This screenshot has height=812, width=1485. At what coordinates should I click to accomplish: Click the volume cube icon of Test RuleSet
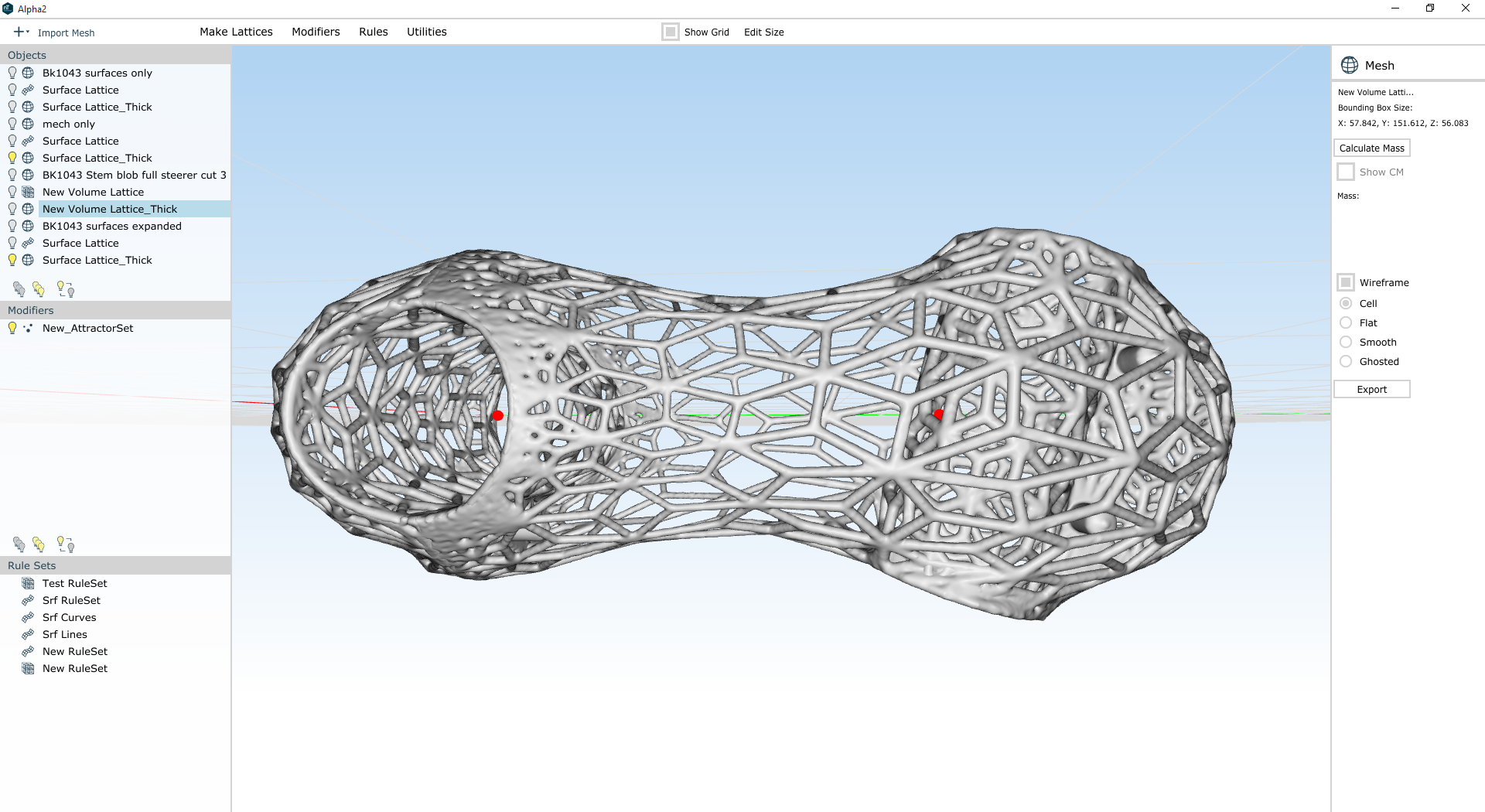(28, 583)
